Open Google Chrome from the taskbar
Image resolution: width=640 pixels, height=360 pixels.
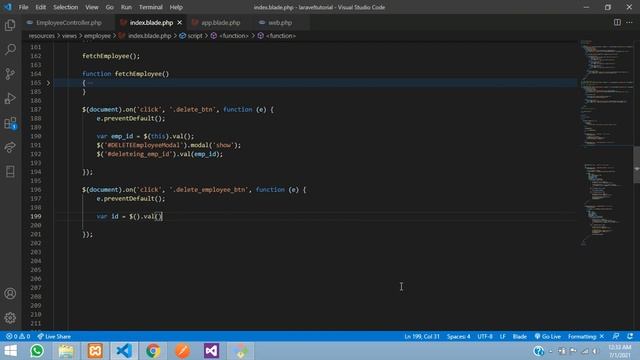point(153,351)
